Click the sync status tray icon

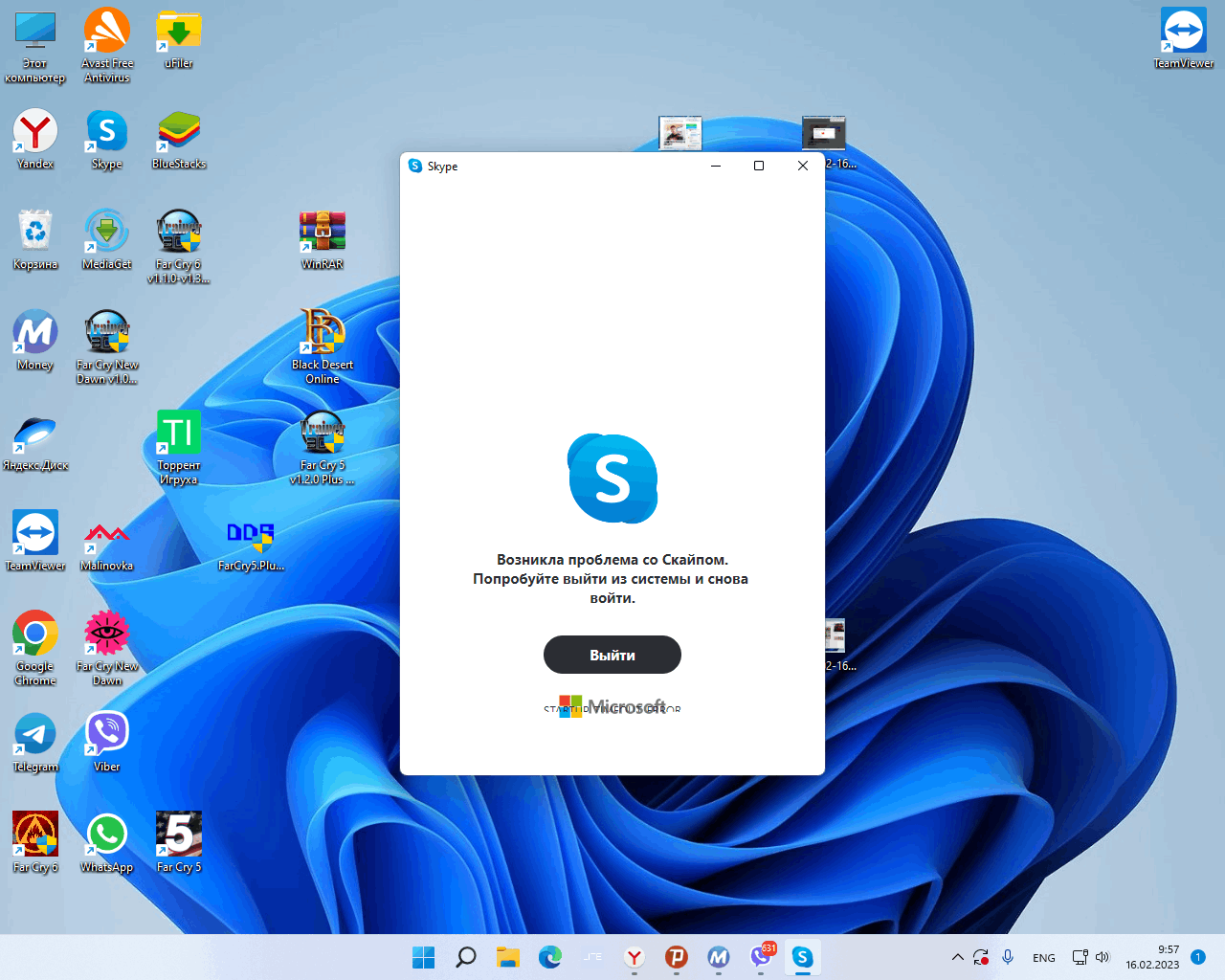[981, 957]
